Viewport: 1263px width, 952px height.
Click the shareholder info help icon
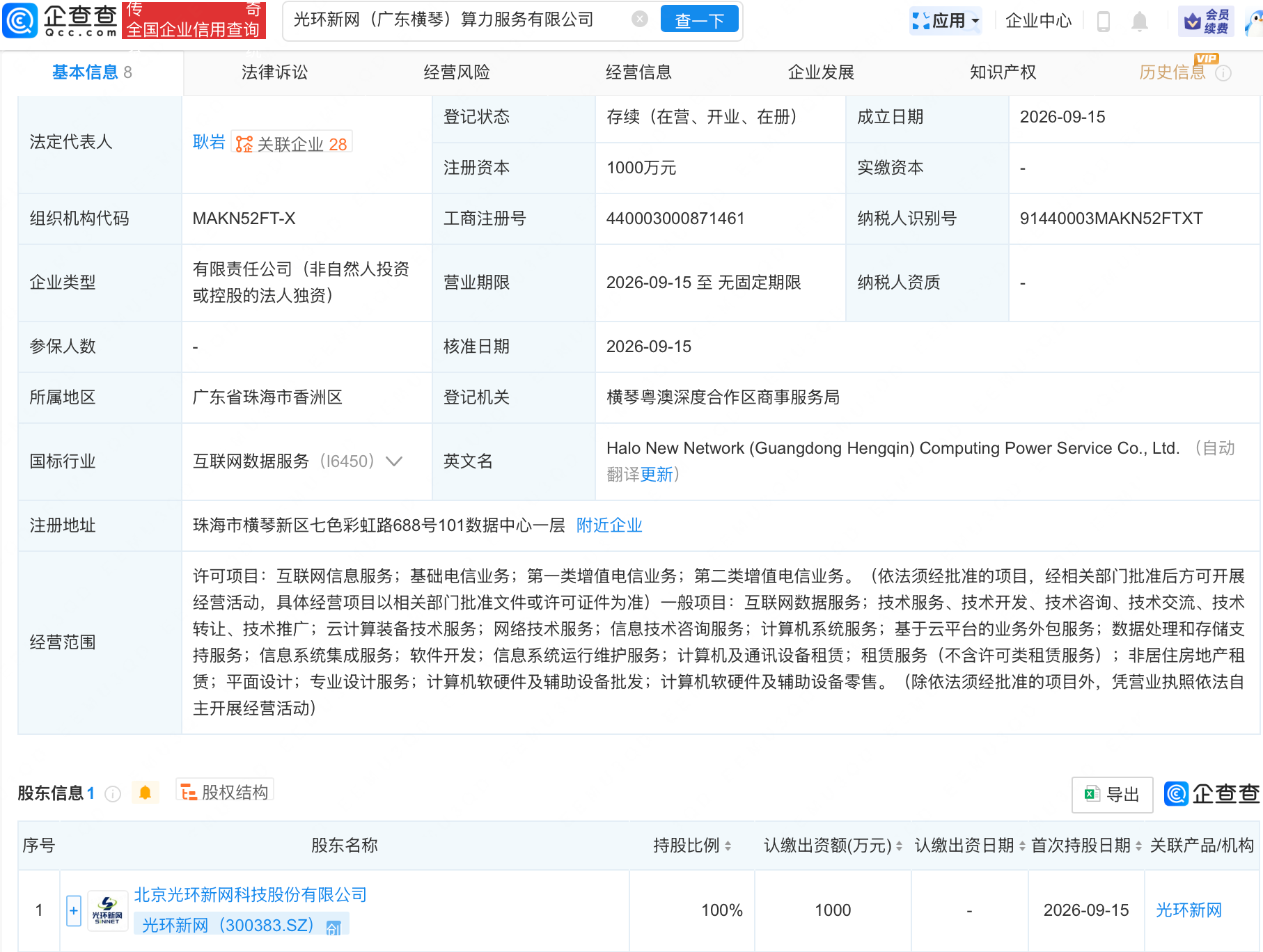113,793
